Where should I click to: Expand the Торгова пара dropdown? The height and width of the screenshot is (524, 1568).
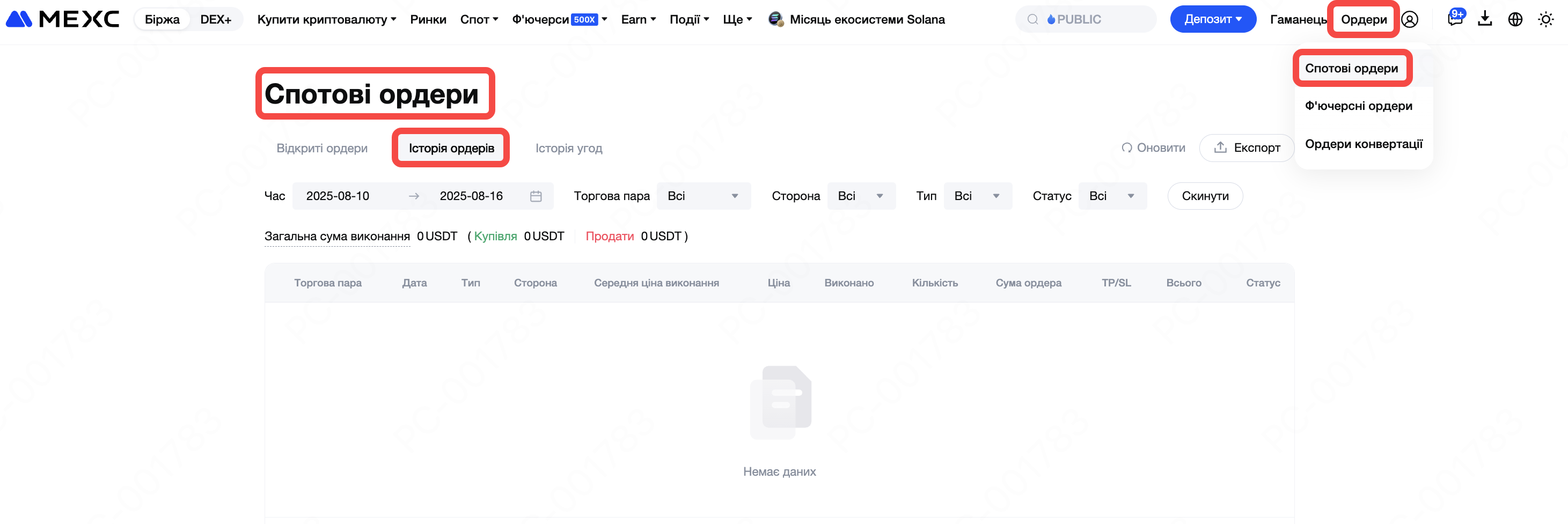click(x=703, y=196)
